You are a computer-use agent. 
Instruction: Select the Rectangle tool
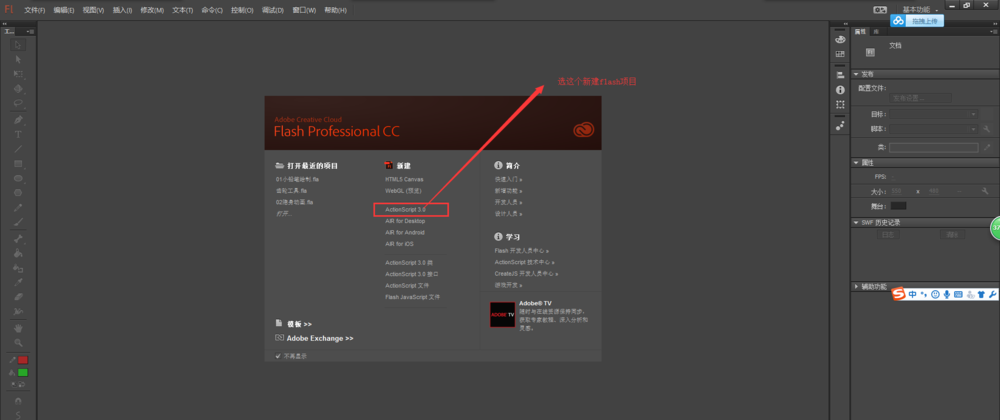tap(18, 164)
